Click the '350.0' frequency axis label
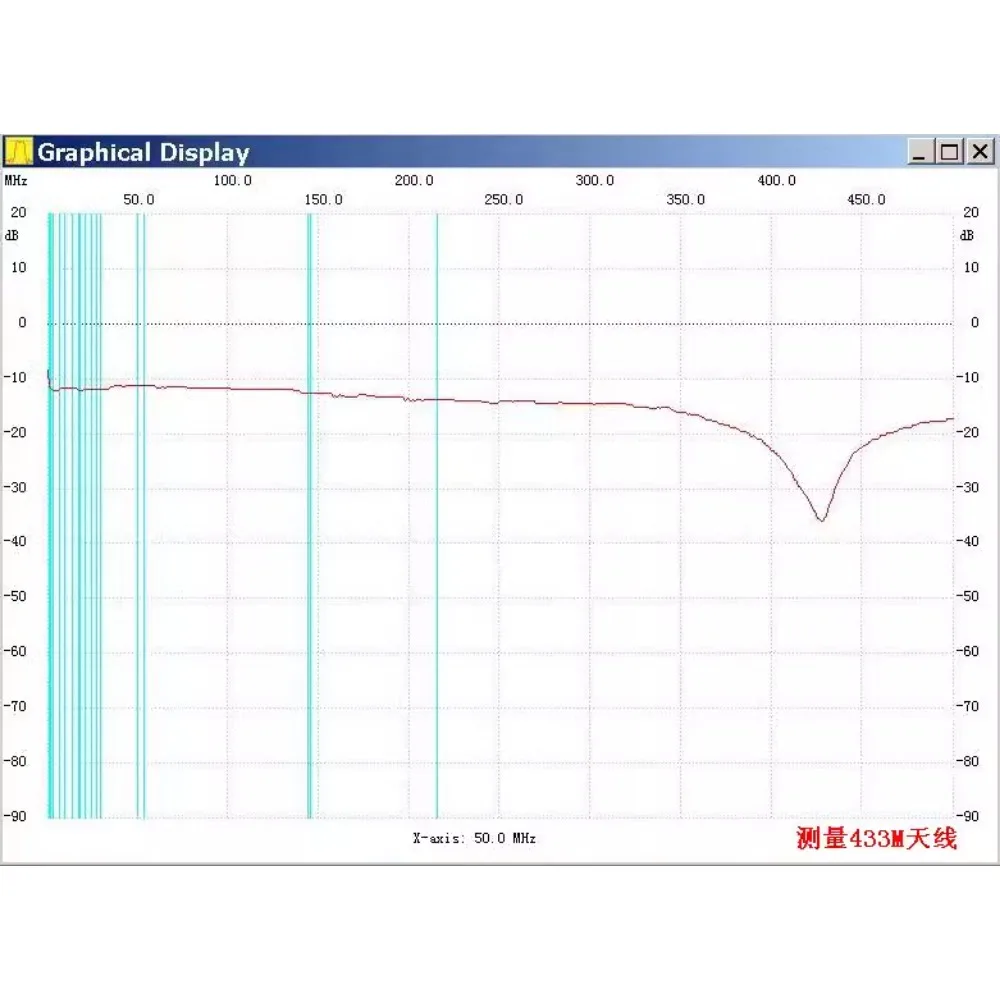Viewport: 1000px width, 1000px height. pyautogui.click(x=686, y=200)
